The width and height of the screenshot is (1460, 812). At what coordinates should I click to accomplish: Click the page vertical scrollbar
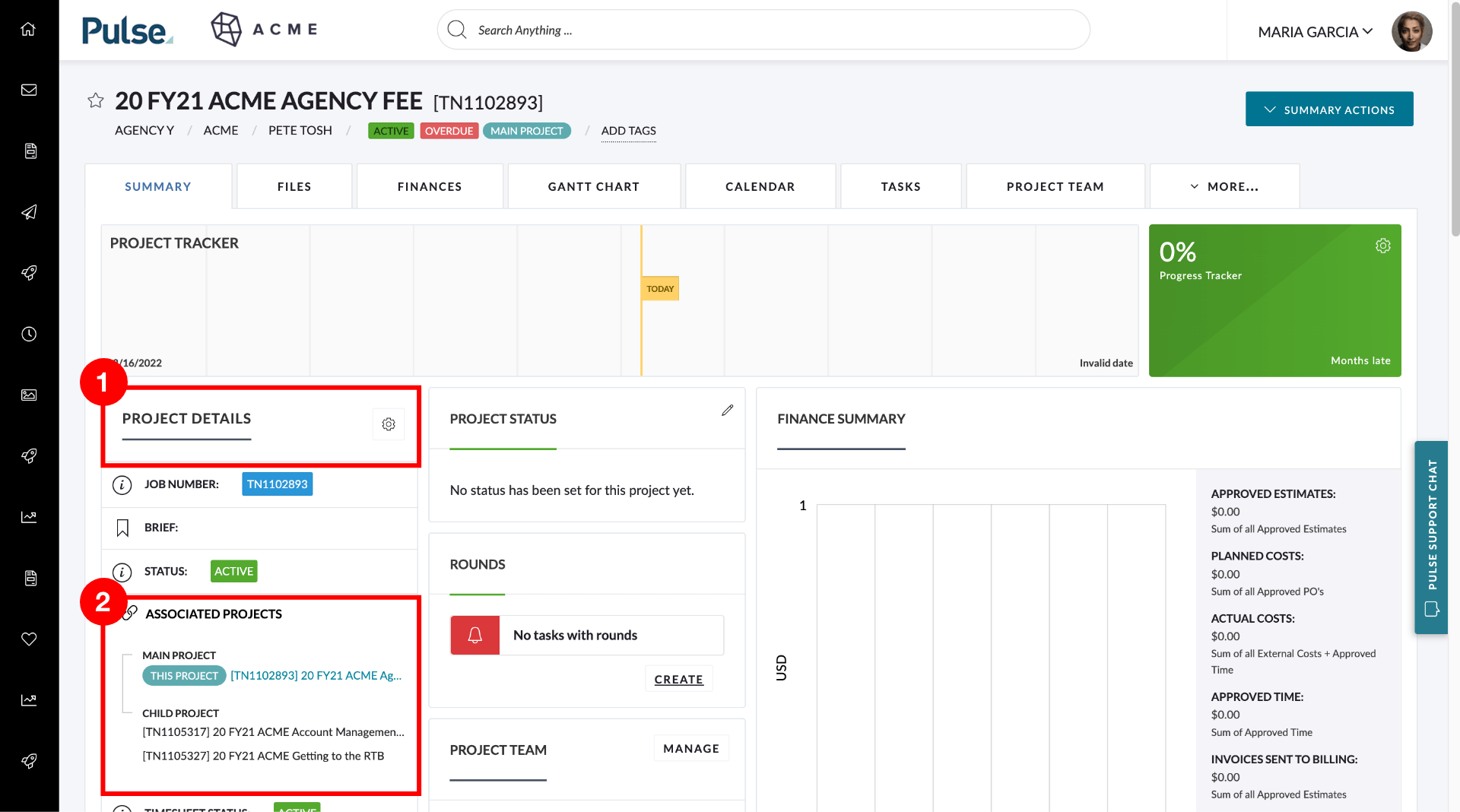(x=1455, y=118)
